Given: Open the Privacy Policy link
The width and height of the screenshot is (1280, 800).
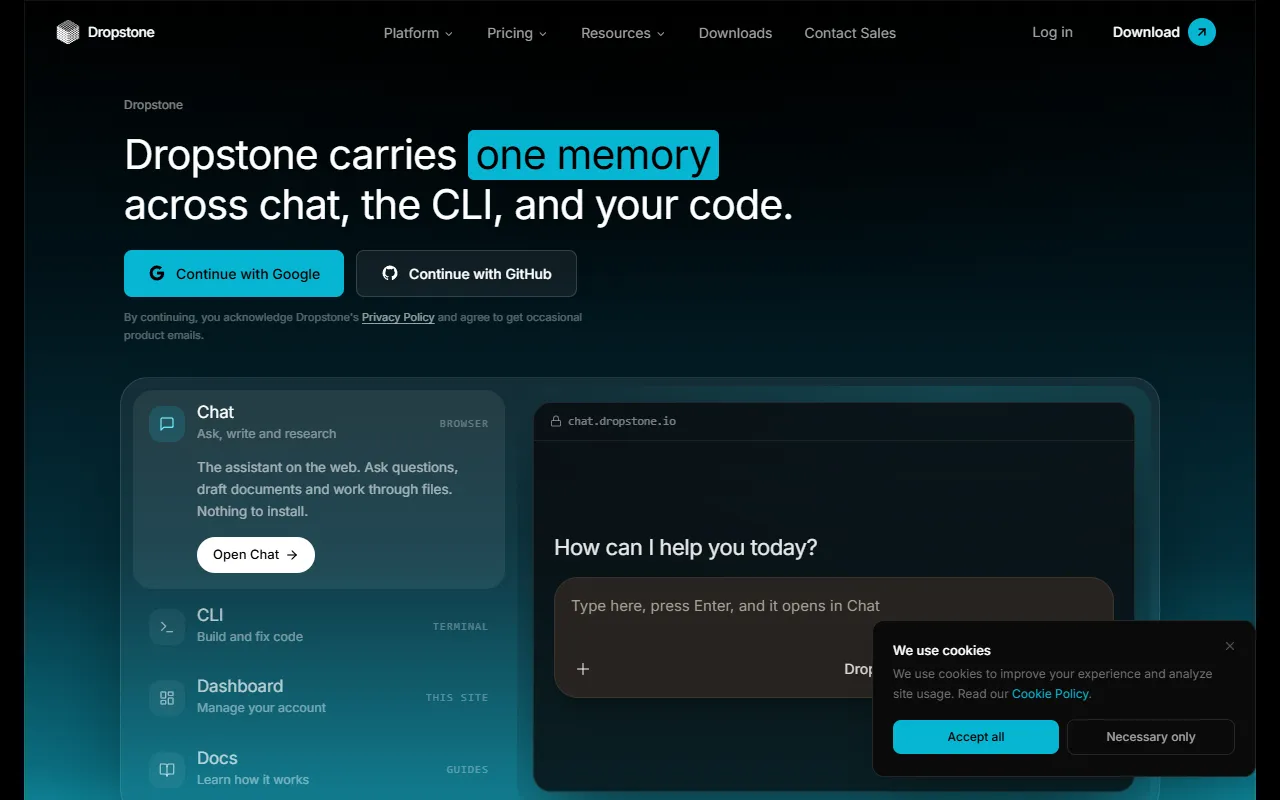Looking at the screenshot, I should click(x=398, y=317).
